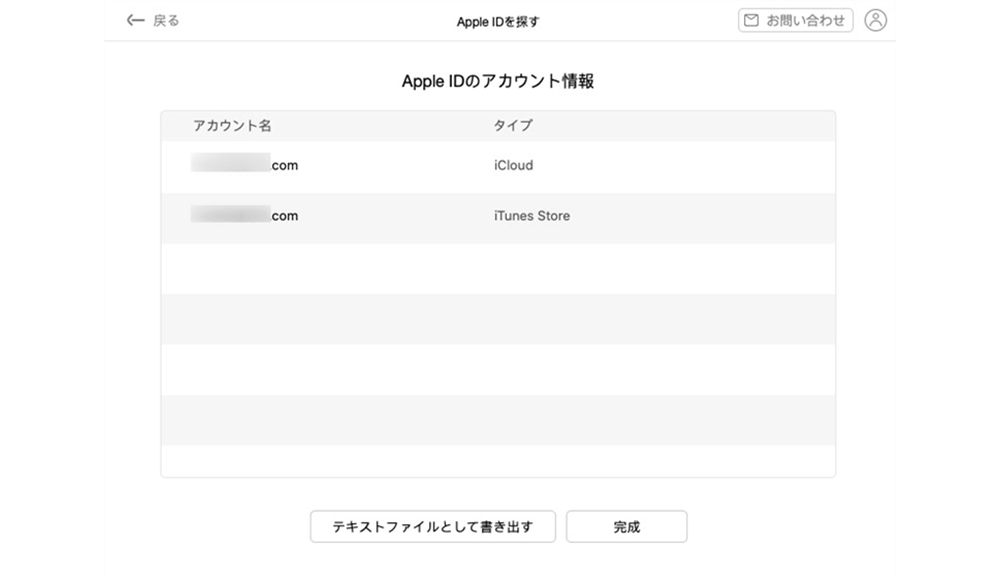Click テキストファイルとして書き出す button
The image size is (1000, 580).
pos(432,526)
